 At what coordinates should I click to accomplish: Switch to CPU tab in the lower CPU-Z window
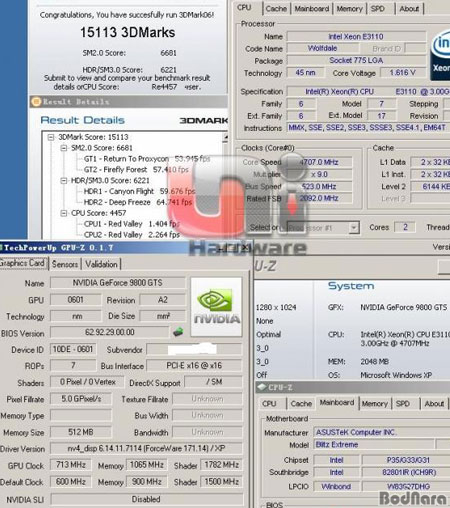pyautogui.click(x=269, y=404)
